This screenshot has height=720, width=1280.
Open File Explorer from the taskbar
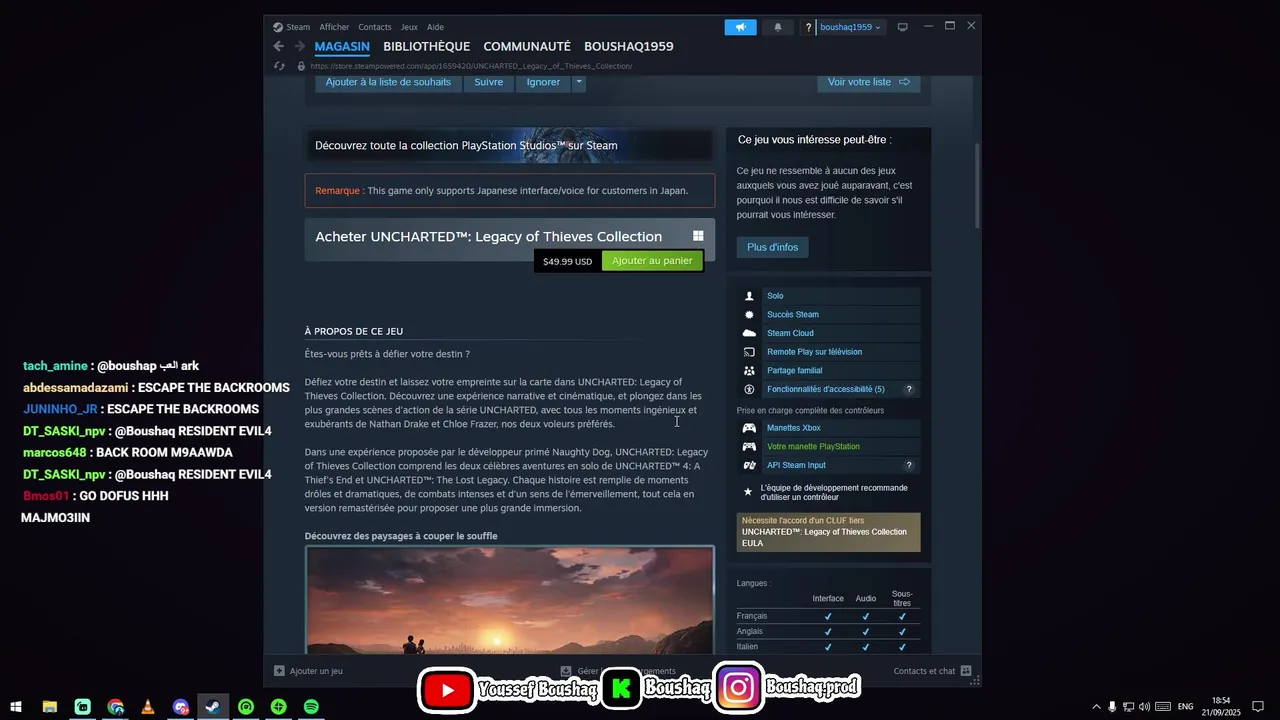pyautogui.click(x=49, y=707)
